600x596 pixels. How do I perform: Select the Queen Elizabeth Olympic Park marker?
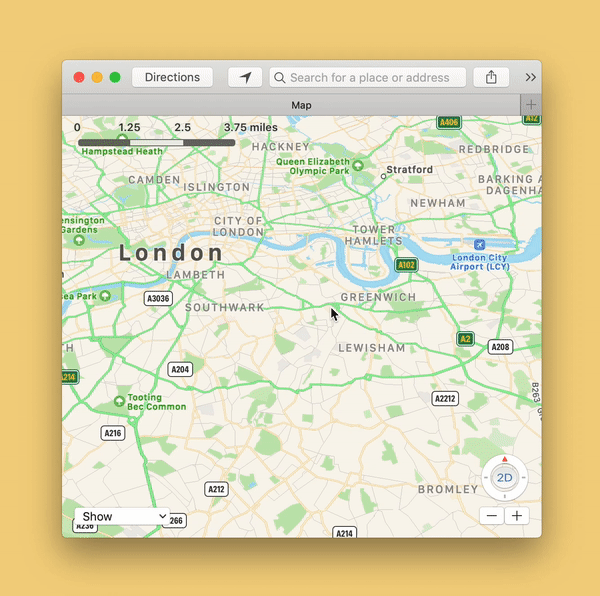358,165
